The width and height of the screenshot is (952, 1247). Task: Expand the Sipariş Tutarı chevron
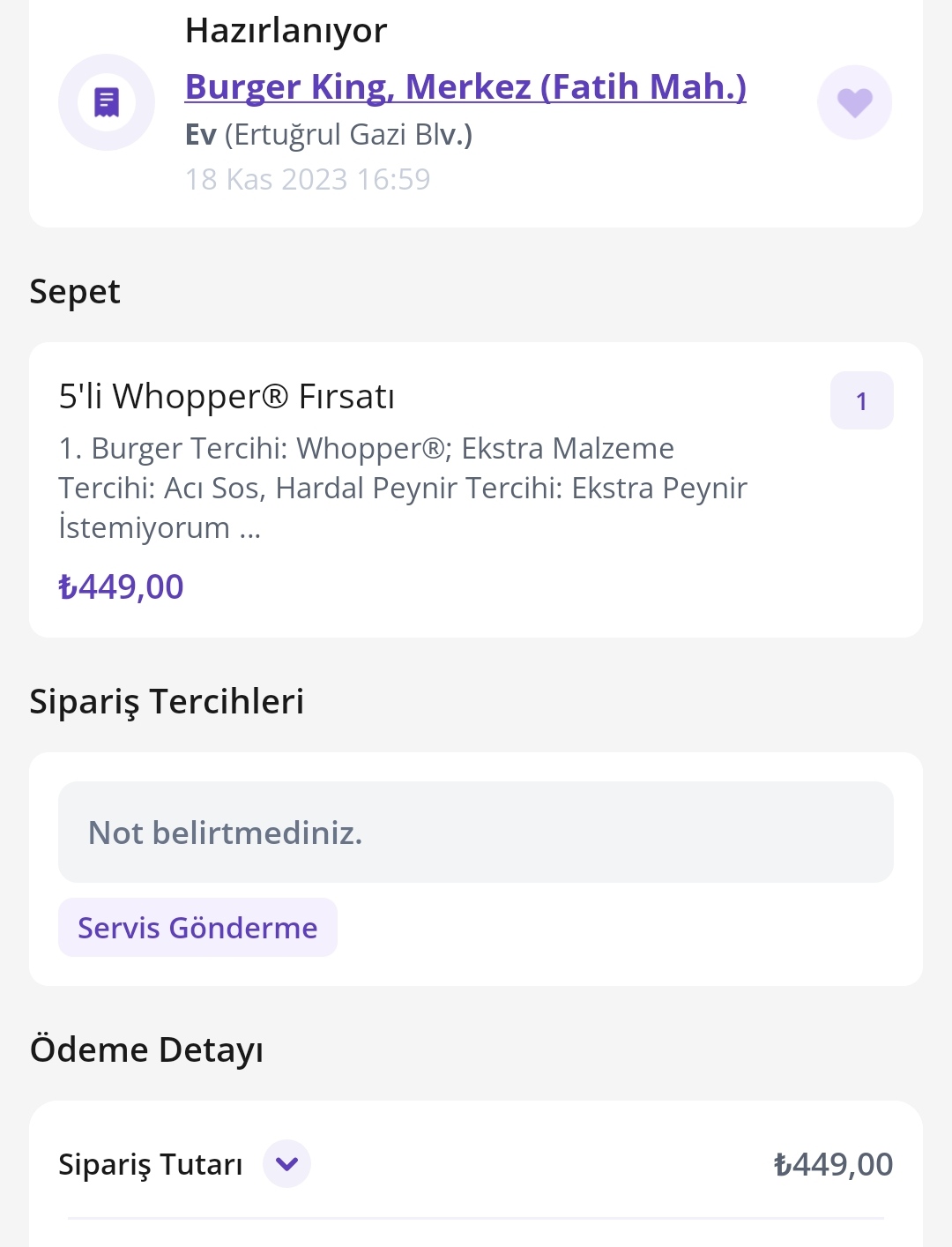pos(287,1164)
